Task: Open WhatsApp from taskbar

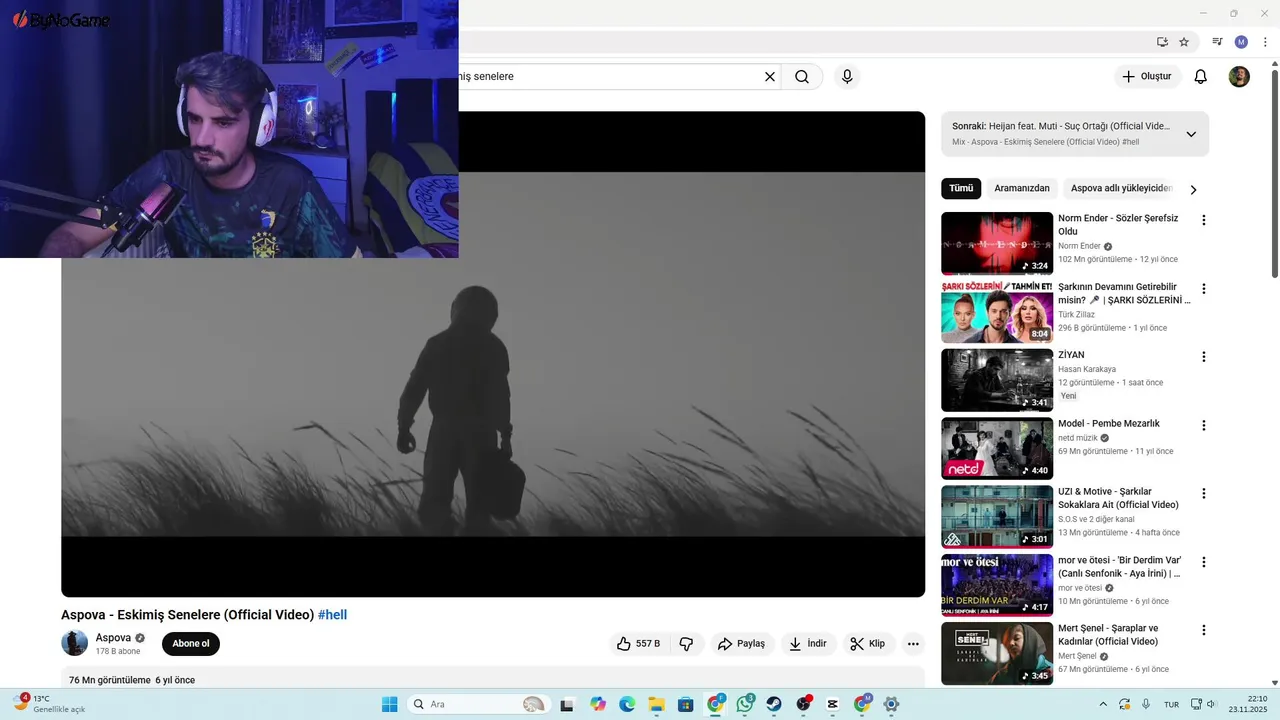Action: pos(745,704)
